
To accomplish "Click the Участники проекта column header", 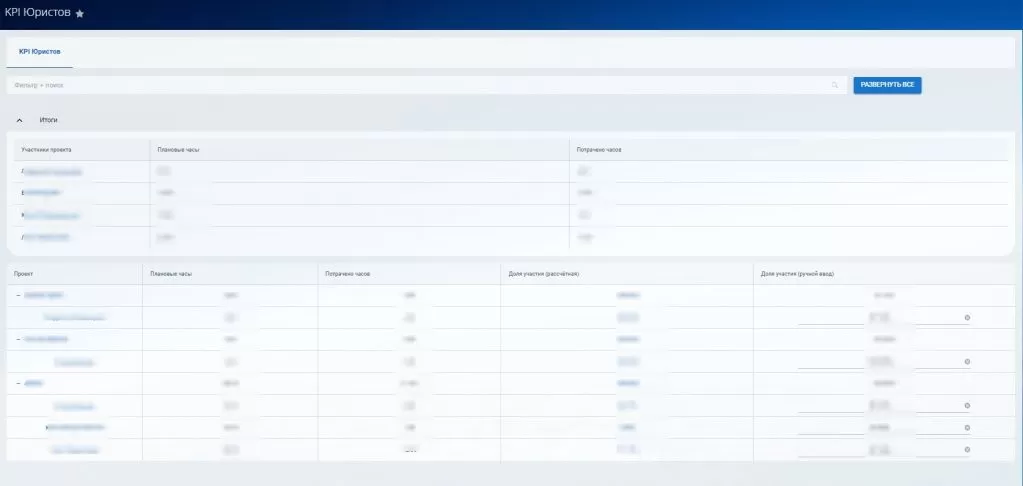I will 46,150.
